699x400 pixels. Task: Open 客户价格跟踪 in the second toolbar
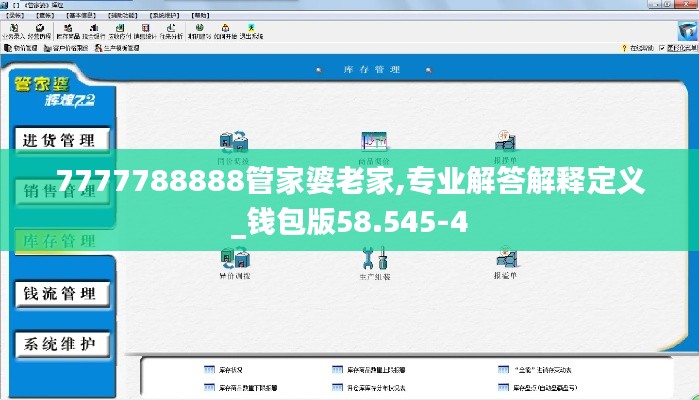pos(68,47)
